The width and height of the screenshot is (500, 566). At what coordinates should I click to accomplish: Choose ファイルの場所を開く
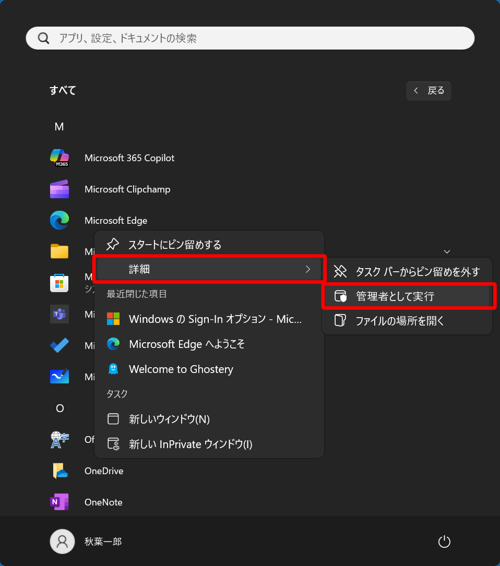pyautogui.click(x=407, y=321)
